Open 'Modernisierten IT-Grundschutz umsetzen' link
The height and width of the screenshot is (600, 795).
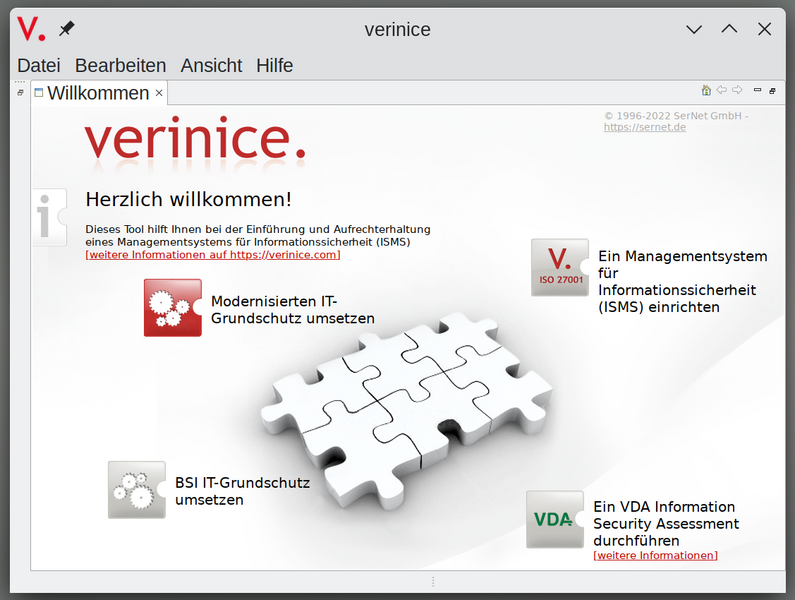coord(293,309)
